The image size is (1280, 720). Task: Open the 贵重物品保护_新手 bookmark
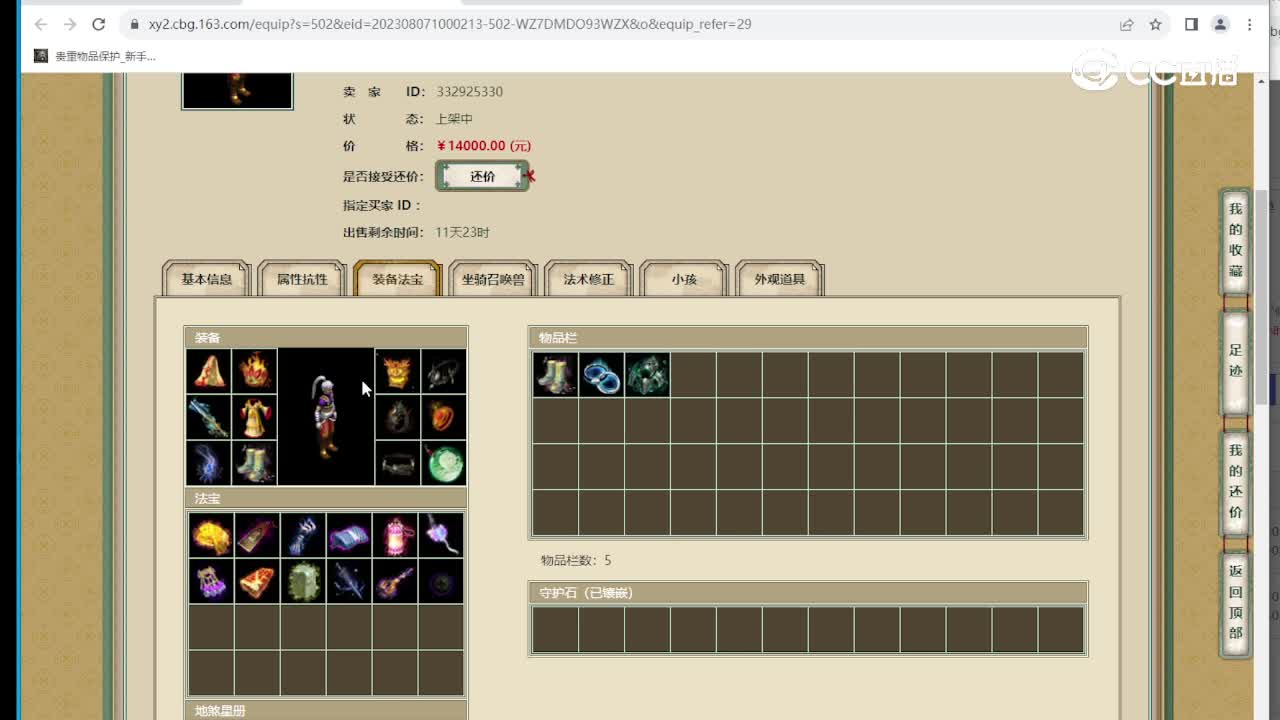click(x=96, y=56)
